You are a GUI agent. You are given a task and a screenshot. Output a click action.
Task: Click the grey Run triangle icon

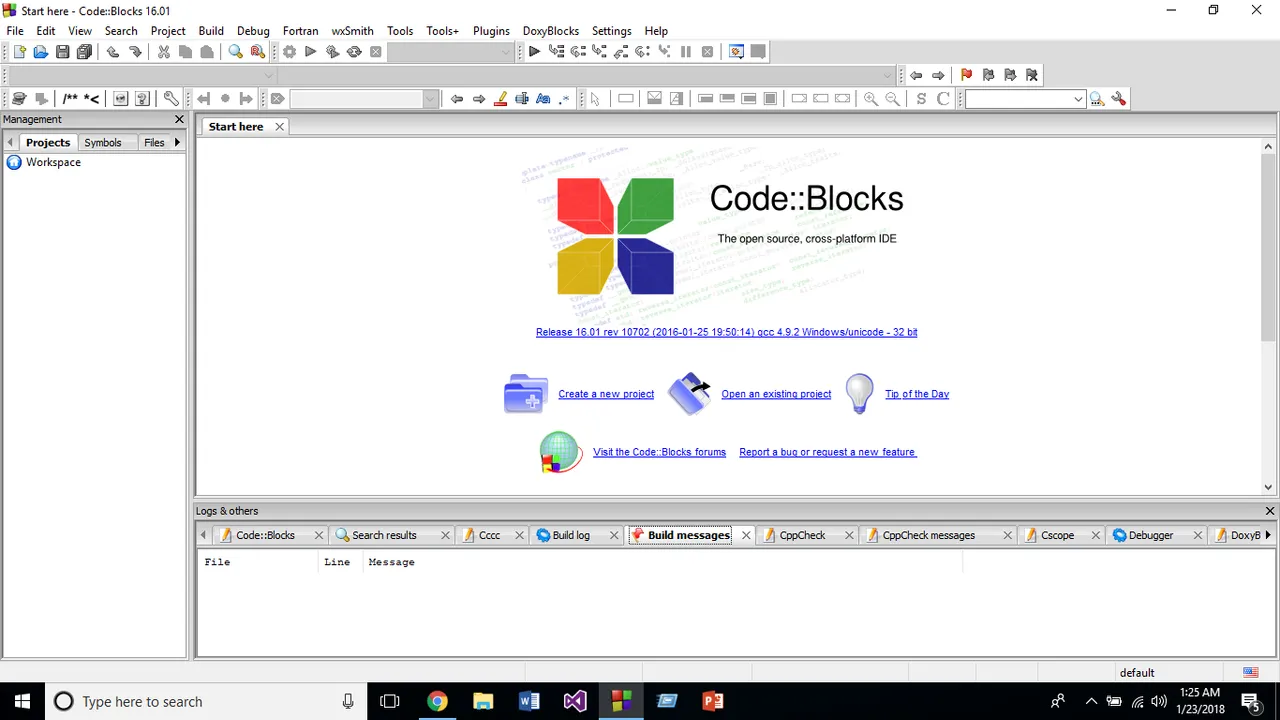(310, 52)
